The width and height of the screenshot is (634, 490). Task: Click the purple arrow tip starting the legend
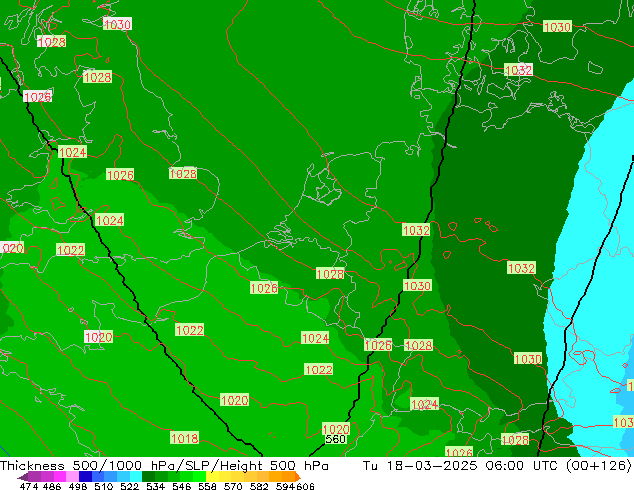(23, 477)
